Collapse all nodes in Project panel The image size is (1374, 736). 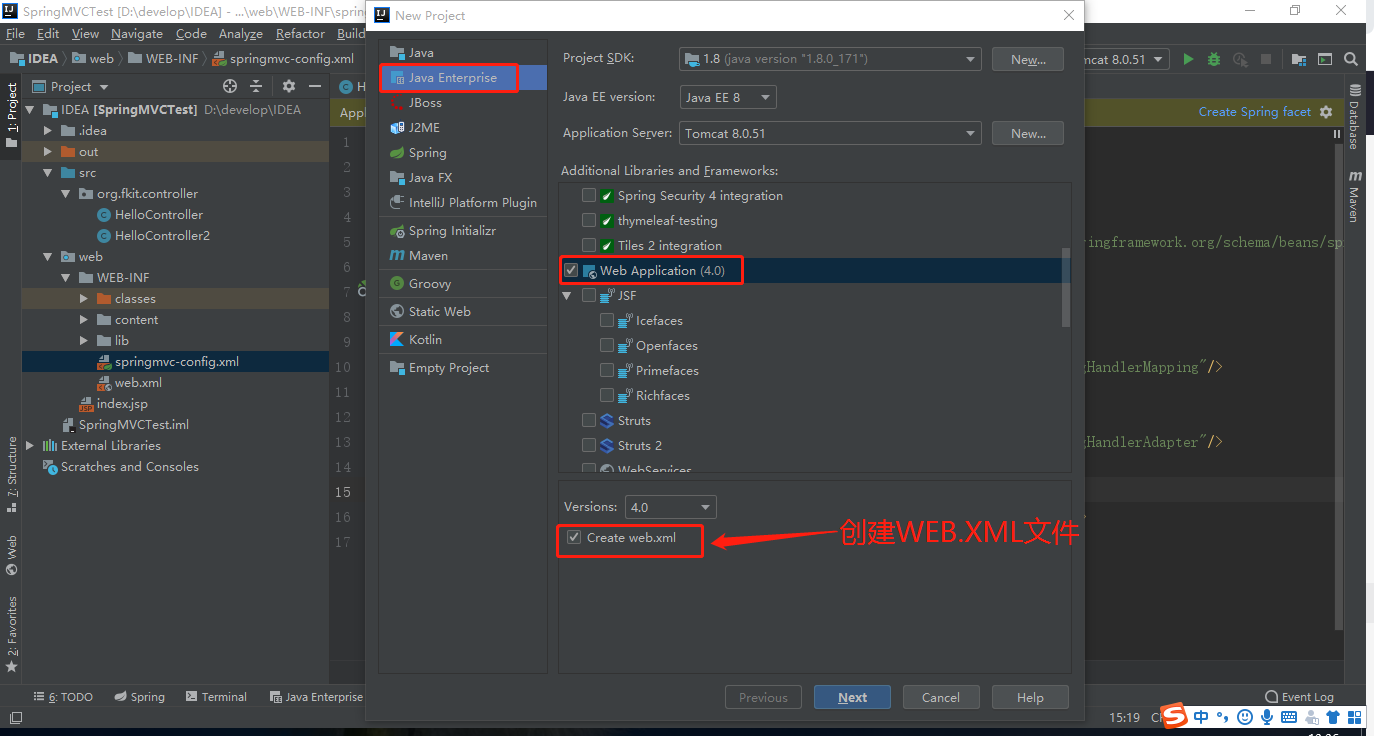(x=256, y=86)
